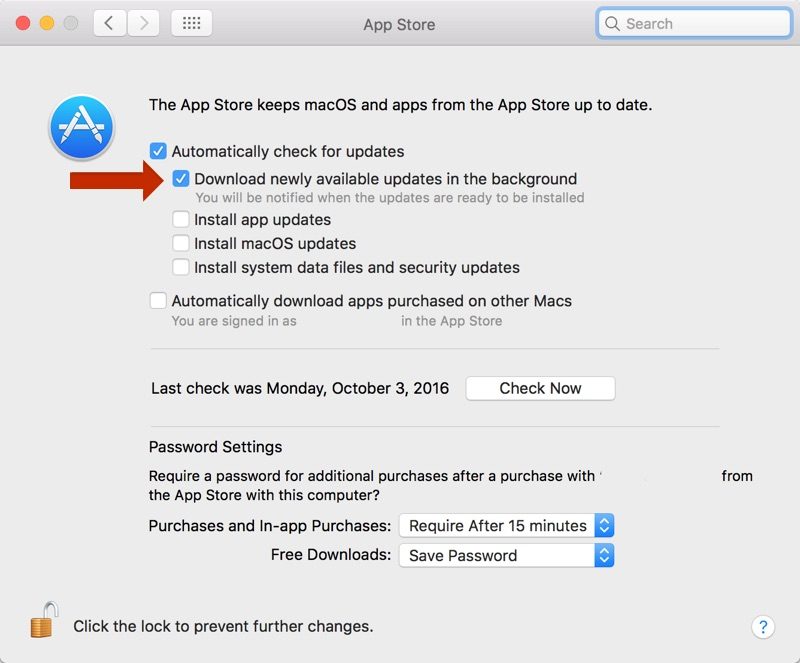Open help with the question mark button
The image size is (800, 663).
coord(763,627)
